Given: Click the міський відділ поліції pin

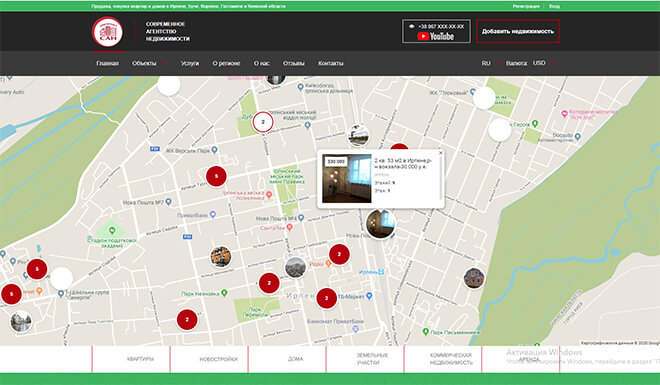Looking at the screenshot, I should tap(308, 125).
